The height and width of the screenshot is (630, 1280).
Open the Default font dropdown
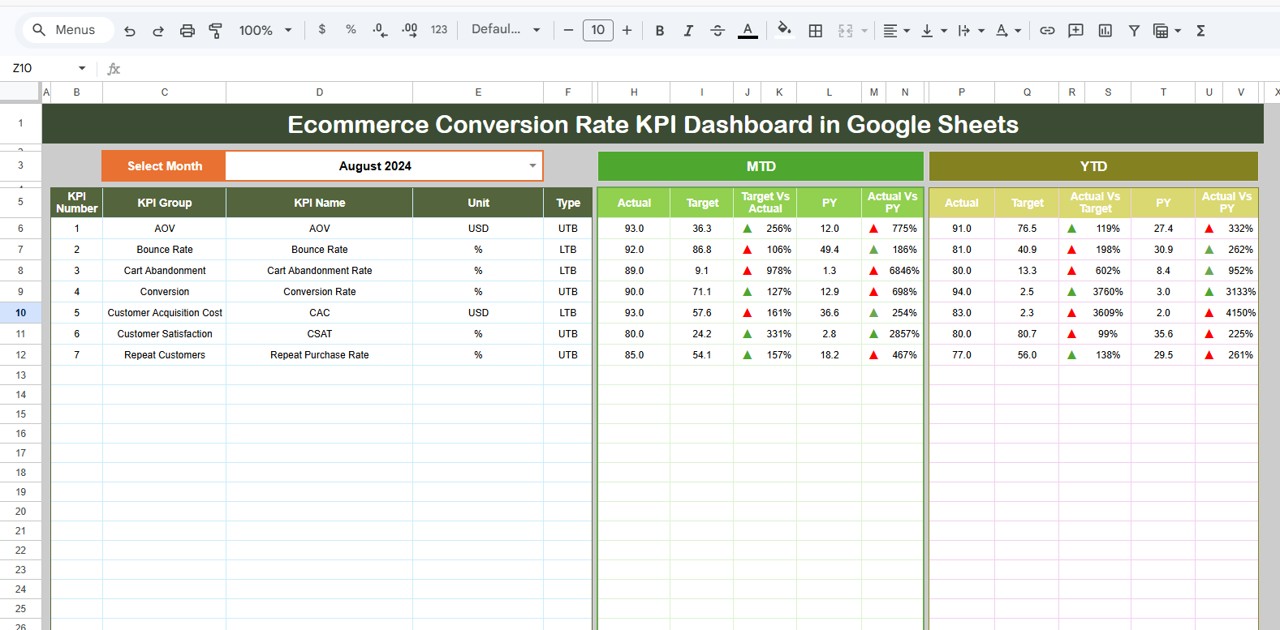tap(505, 30)
